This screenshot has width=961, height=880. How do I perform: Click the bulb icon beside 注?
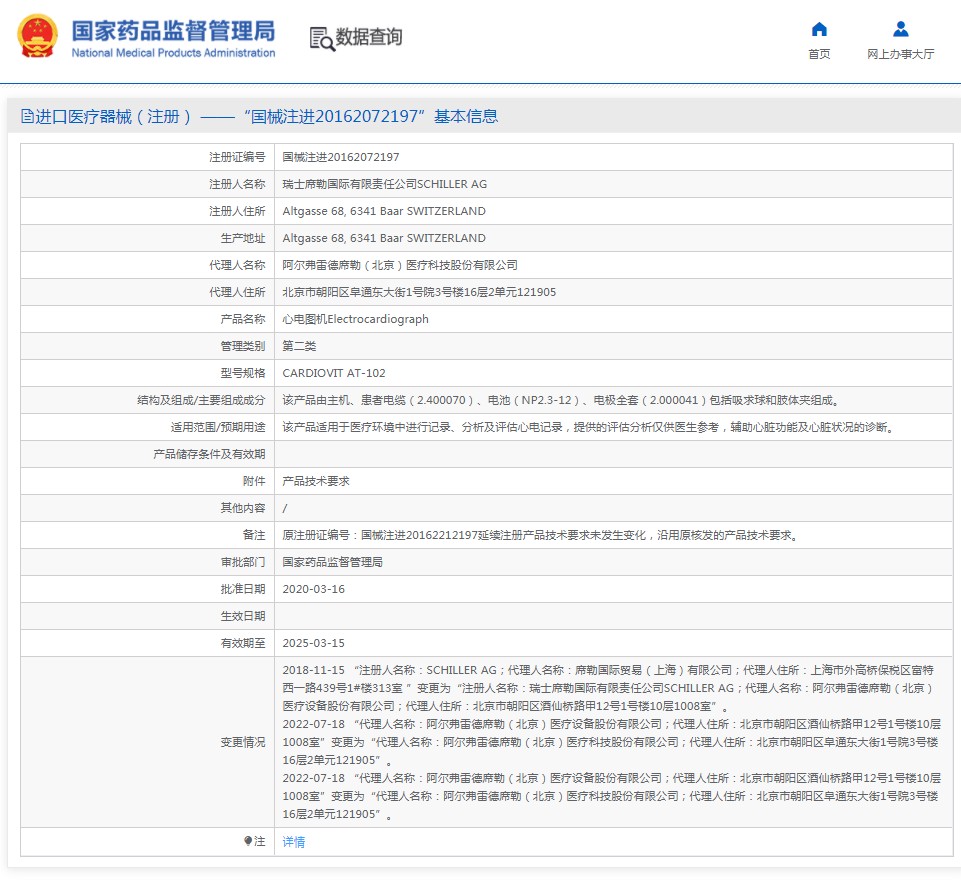click(248, 841)
